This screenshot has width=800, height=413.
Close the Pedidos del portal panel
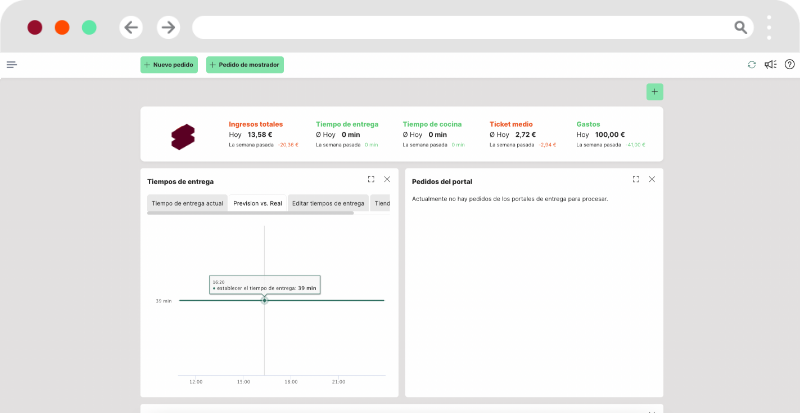click(x=652, y=179)
